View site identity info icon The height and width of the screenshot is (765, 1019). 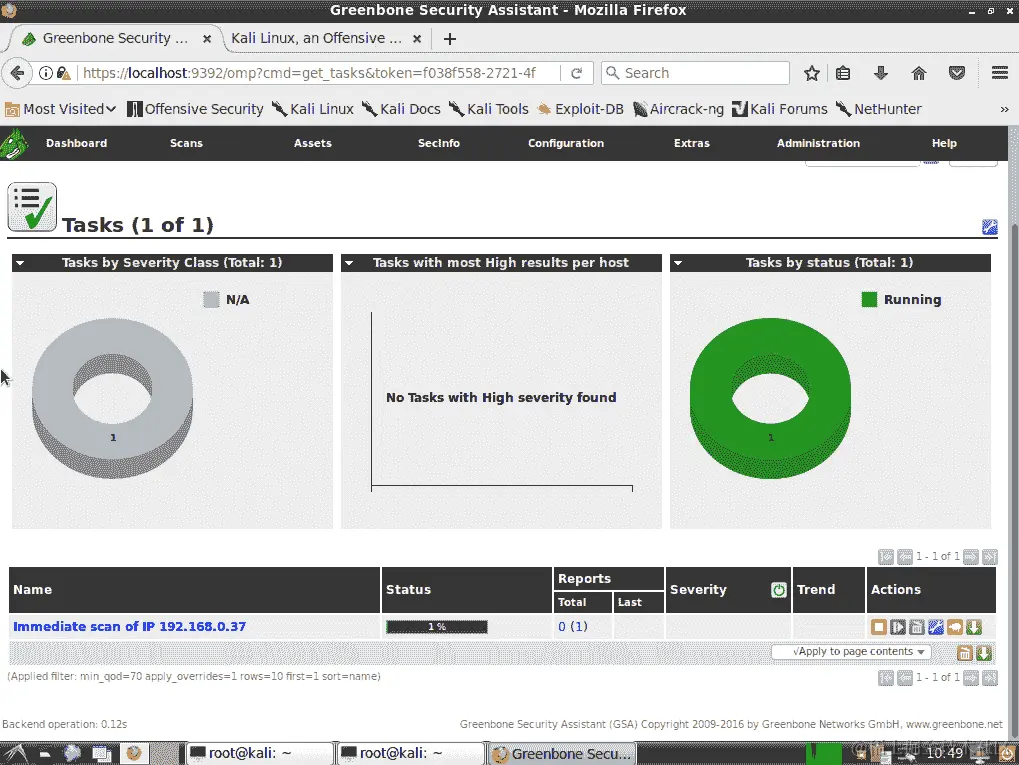tap(45, 73)
